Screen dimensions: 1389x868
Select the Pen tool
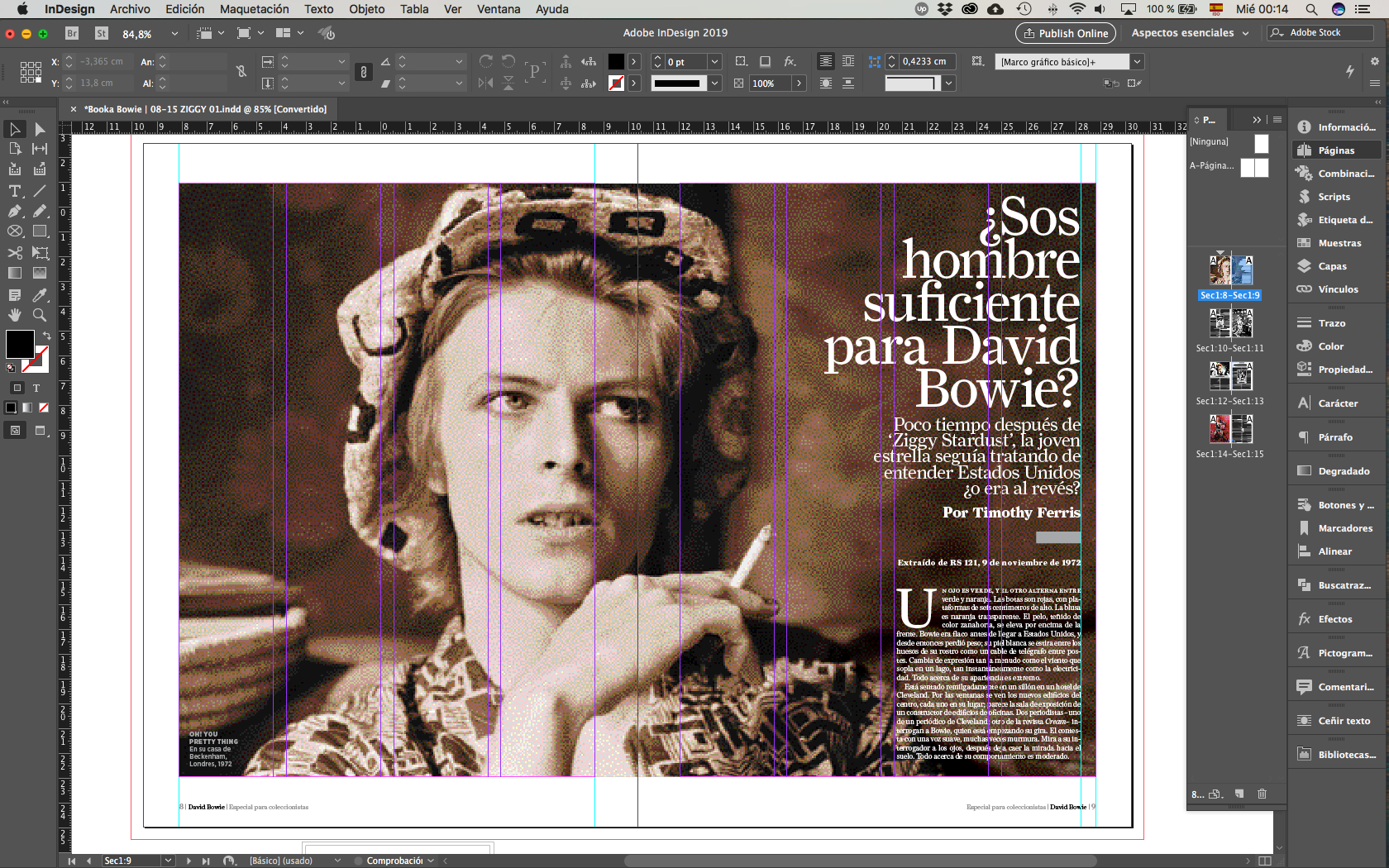(15, 211)
